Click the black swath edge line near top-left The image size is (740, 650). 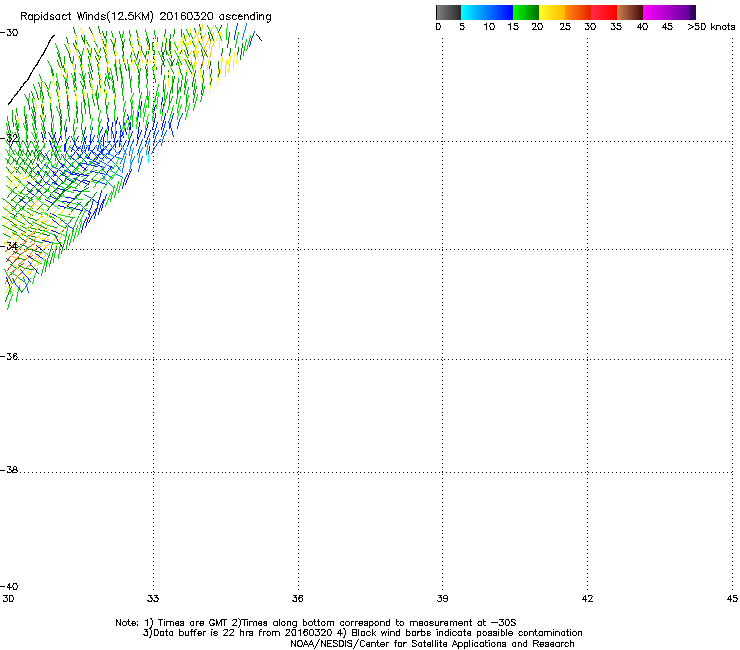tap(31, 70)
